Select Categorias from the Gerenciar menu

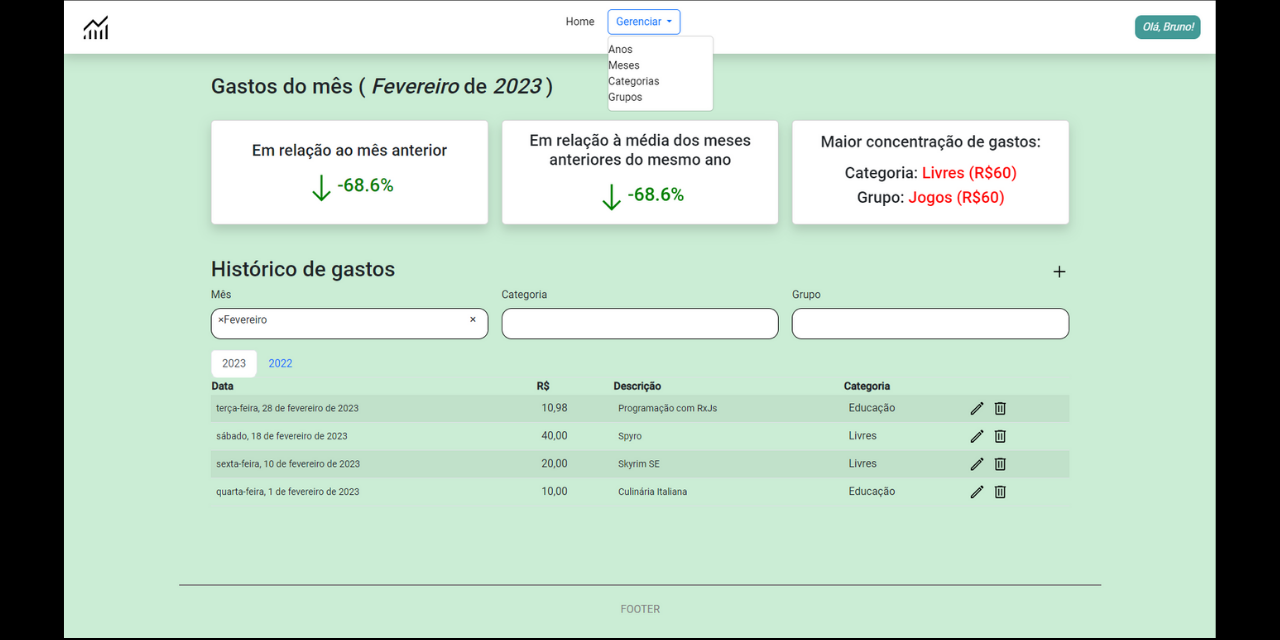pyautogui.click(x=633, y=81)
